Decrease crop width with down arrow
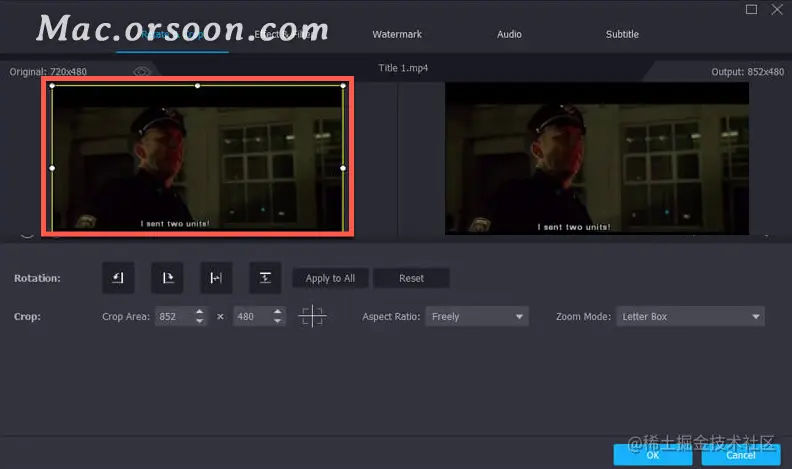792x469 pixels. coord(200,321)
